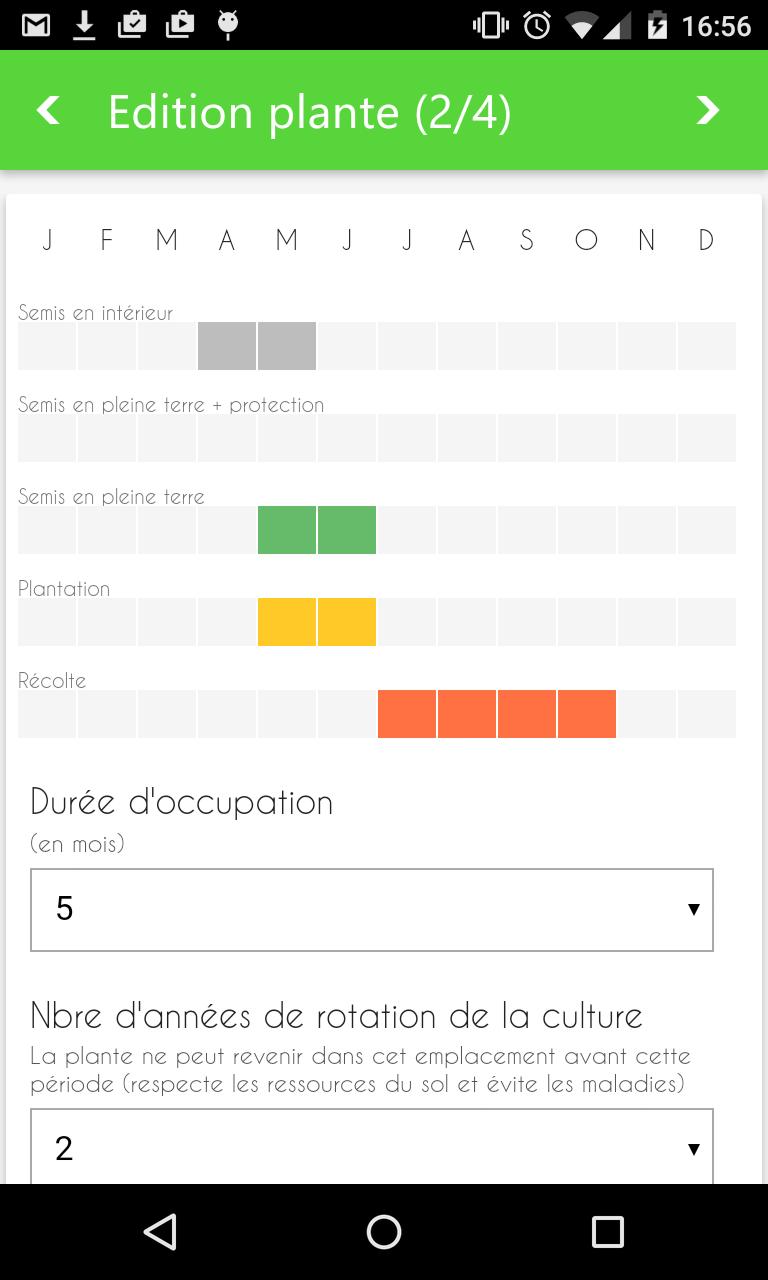Toggle May cell in the Plantation row
The height and width of the screenshot is (1280, 768).
(x=287, y=622)
